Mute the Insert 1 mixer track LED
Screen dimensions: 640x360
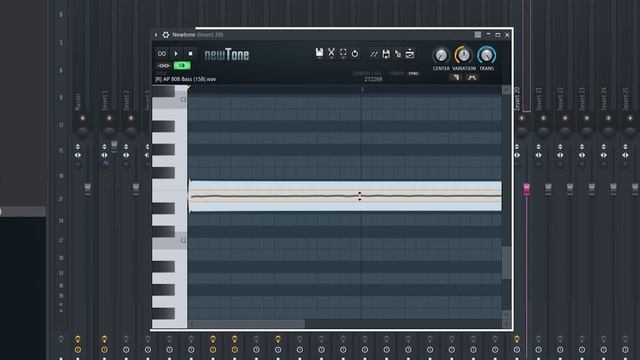click(x=109, y=118)
